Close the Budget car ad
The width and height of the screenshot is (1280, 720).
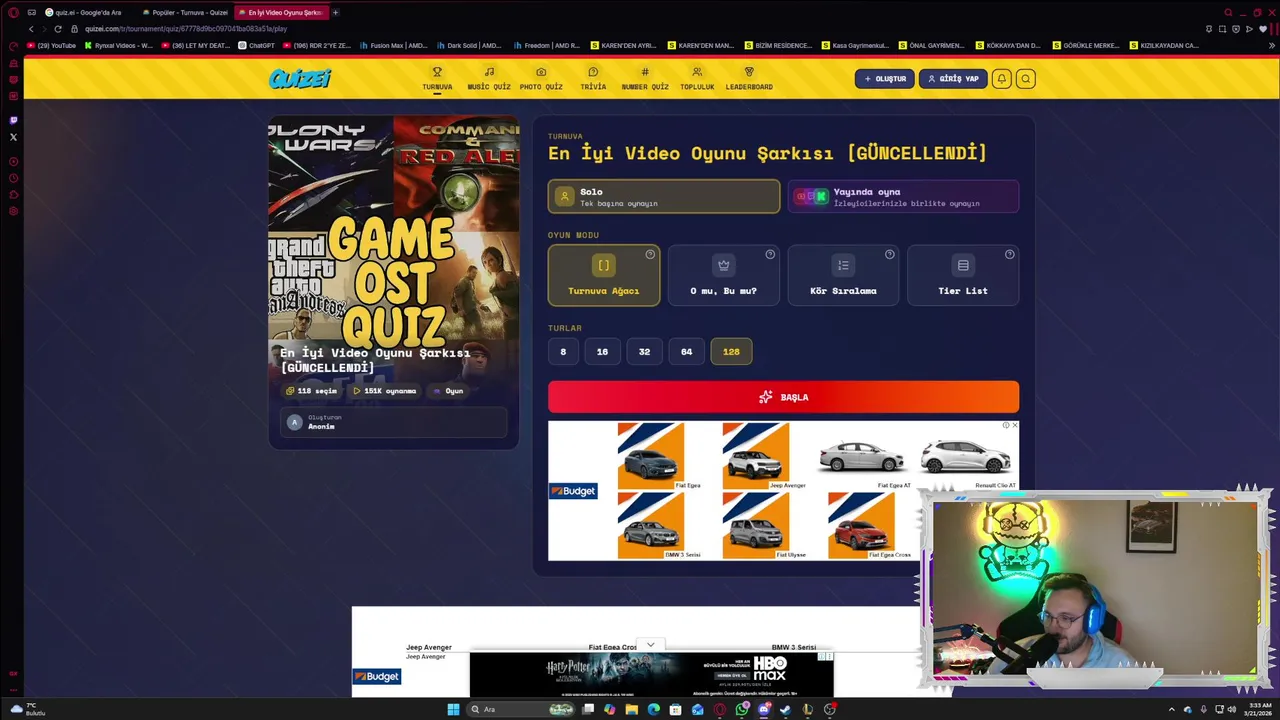(1015, 425)
